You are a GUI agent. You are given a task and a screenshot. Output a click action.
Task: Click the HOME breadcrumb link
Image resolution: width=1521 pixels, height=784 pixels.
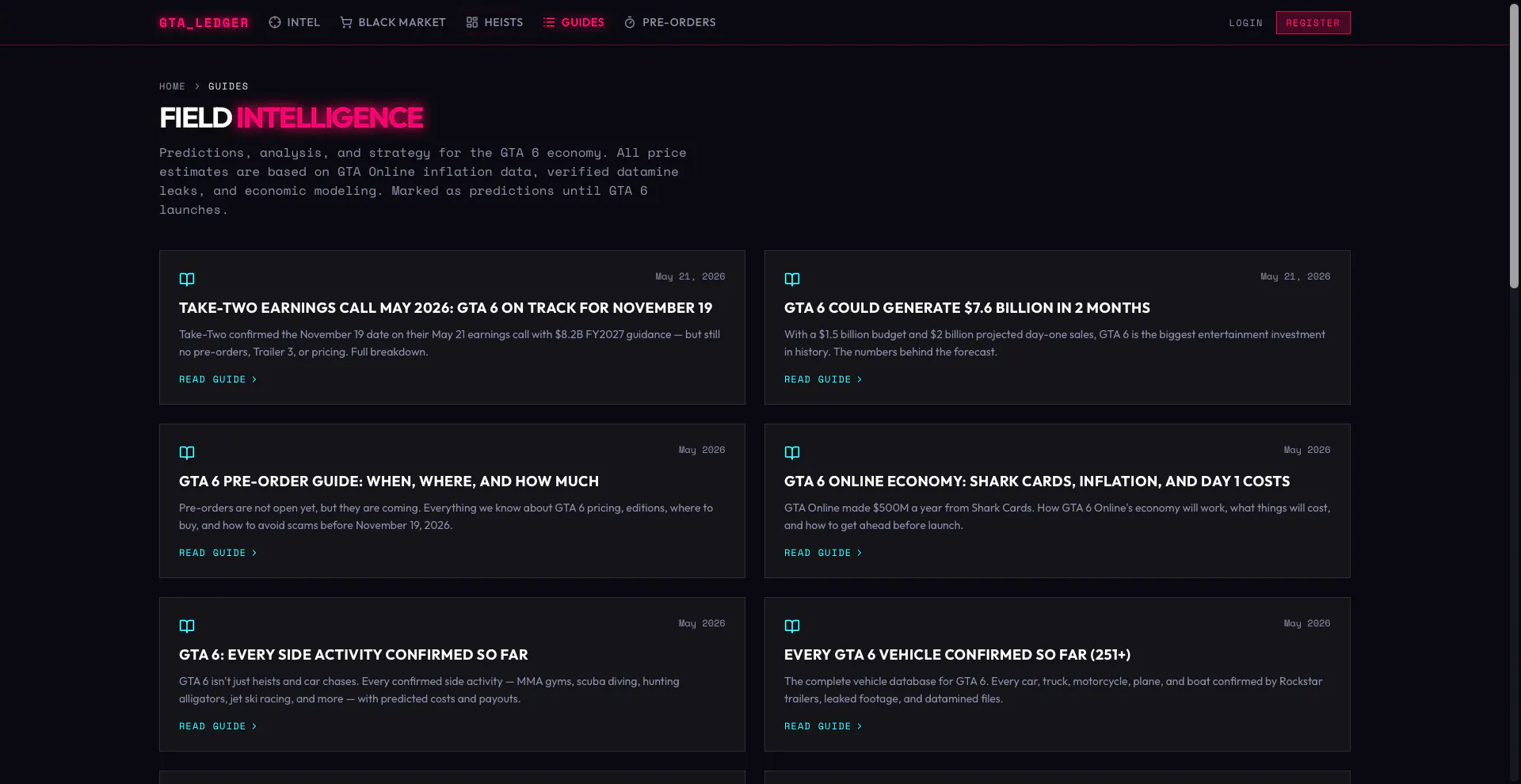pyautogui.click(x=172, y=86)
